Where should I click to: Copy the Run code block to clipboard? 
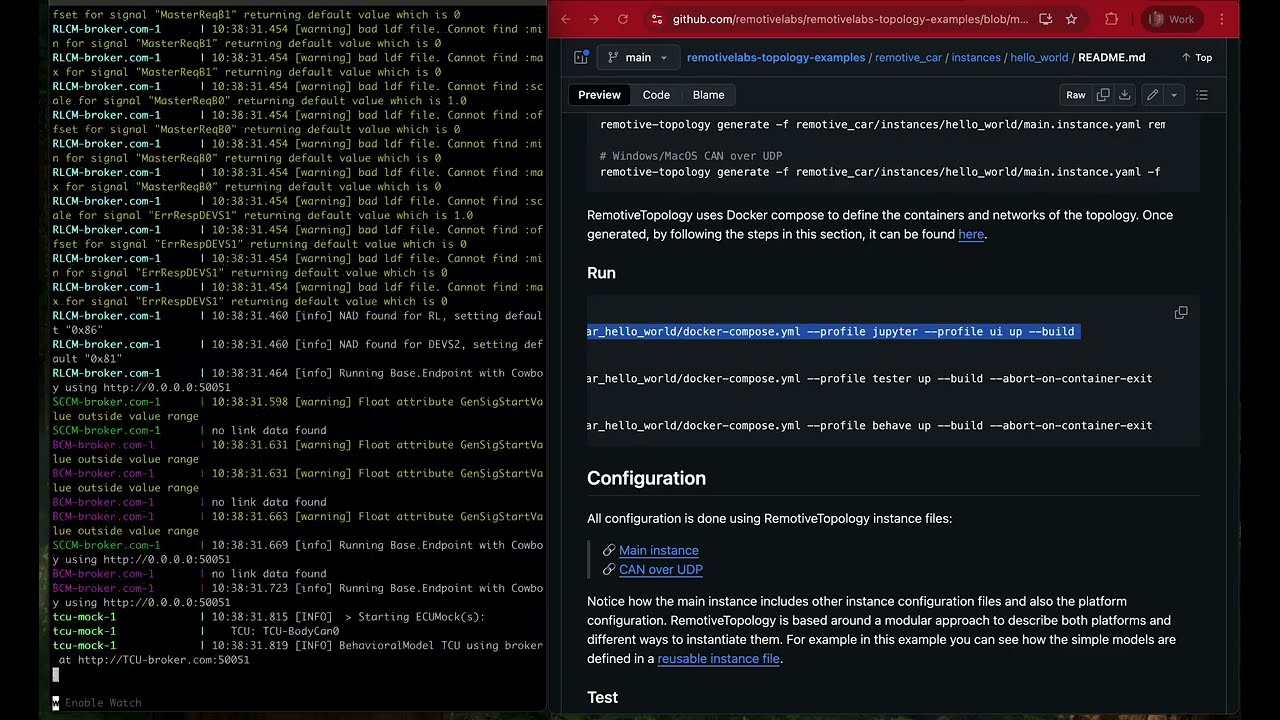point(1181,313)
